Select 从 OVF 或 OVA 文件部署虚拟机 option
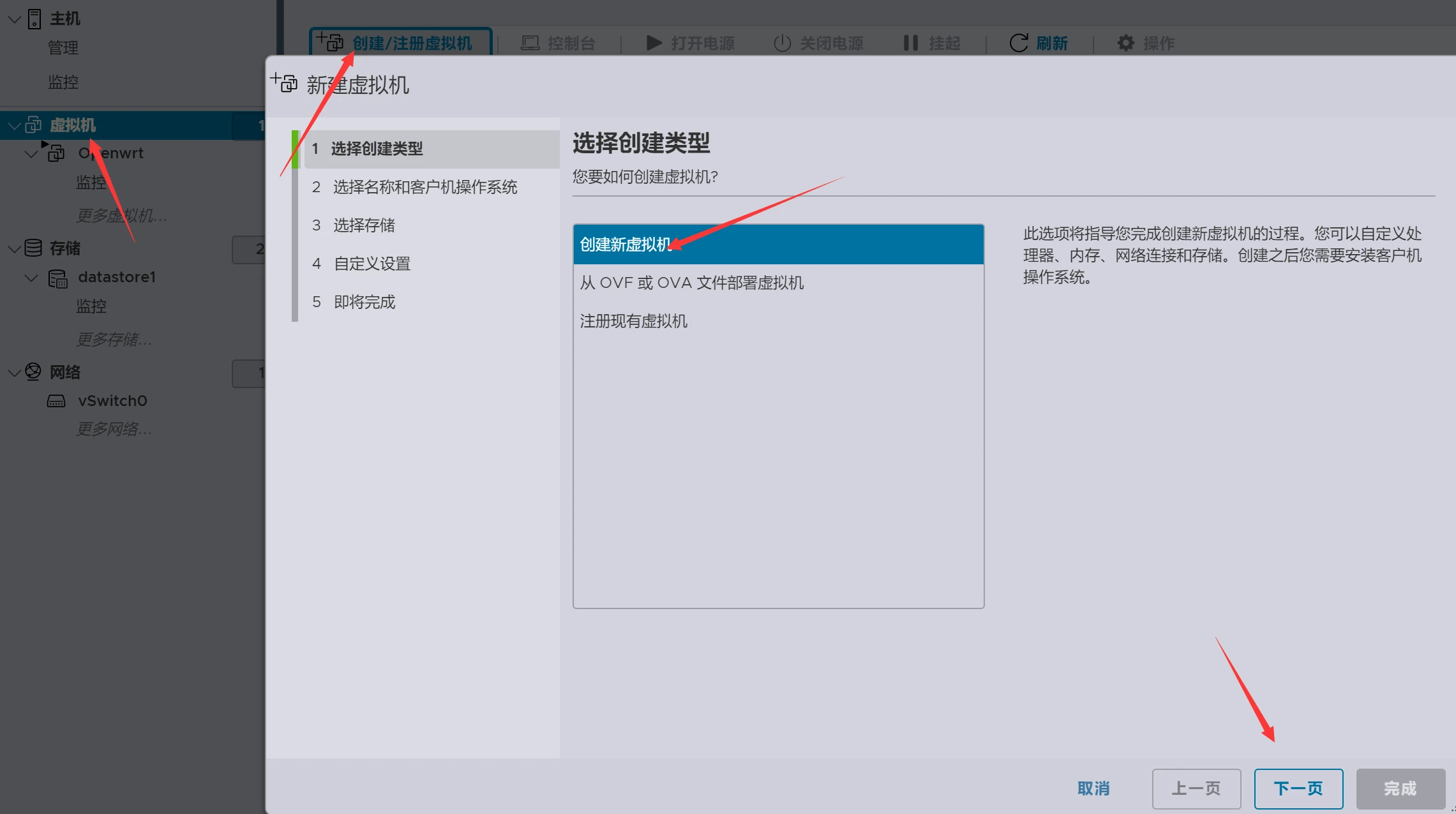Viewport: 1456px width, 814px height. click(778, 283)
